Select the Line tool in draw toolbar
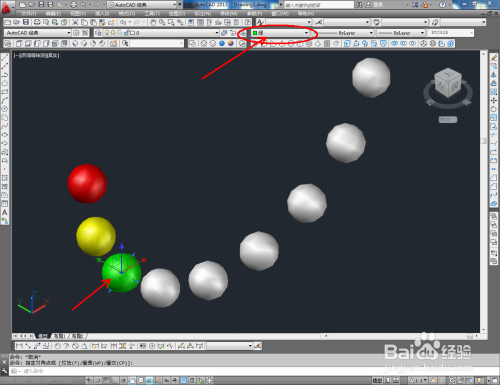500x385 pixels. tap(5, 58)
